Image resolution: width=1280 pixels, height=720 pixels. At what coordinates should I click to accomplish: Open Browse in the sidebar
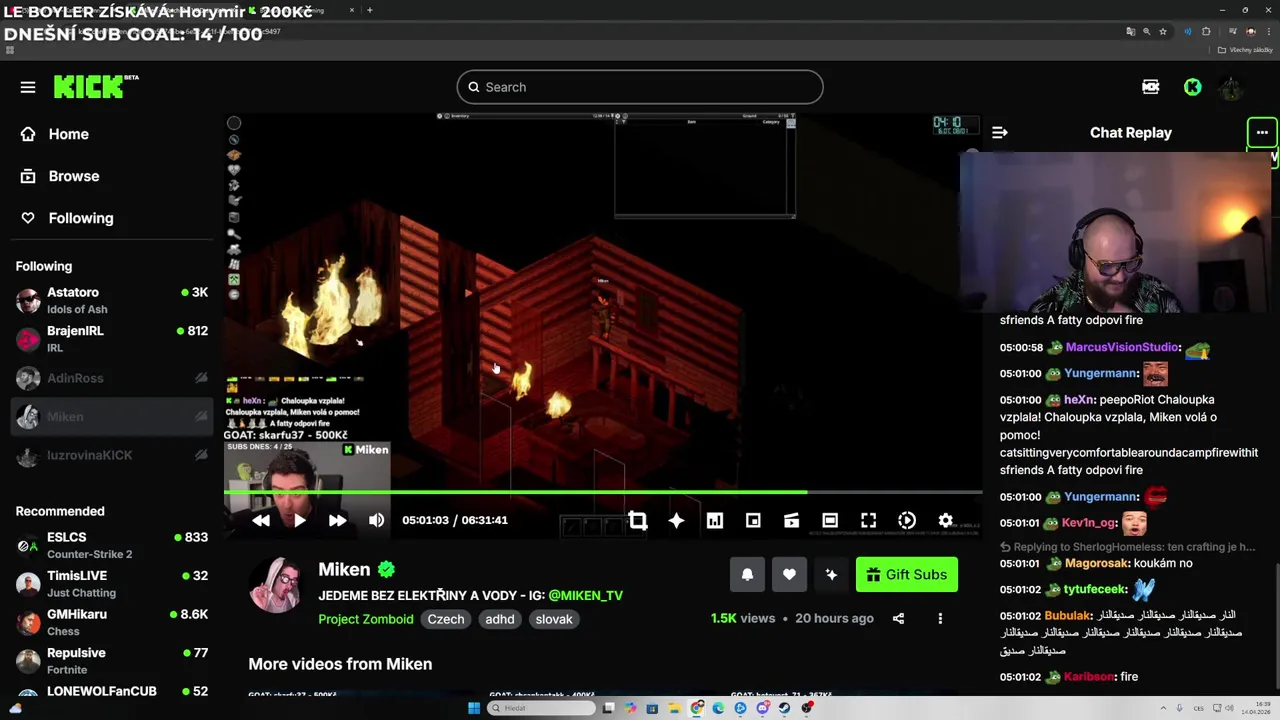pyautogui.click(x=112, y=176)
